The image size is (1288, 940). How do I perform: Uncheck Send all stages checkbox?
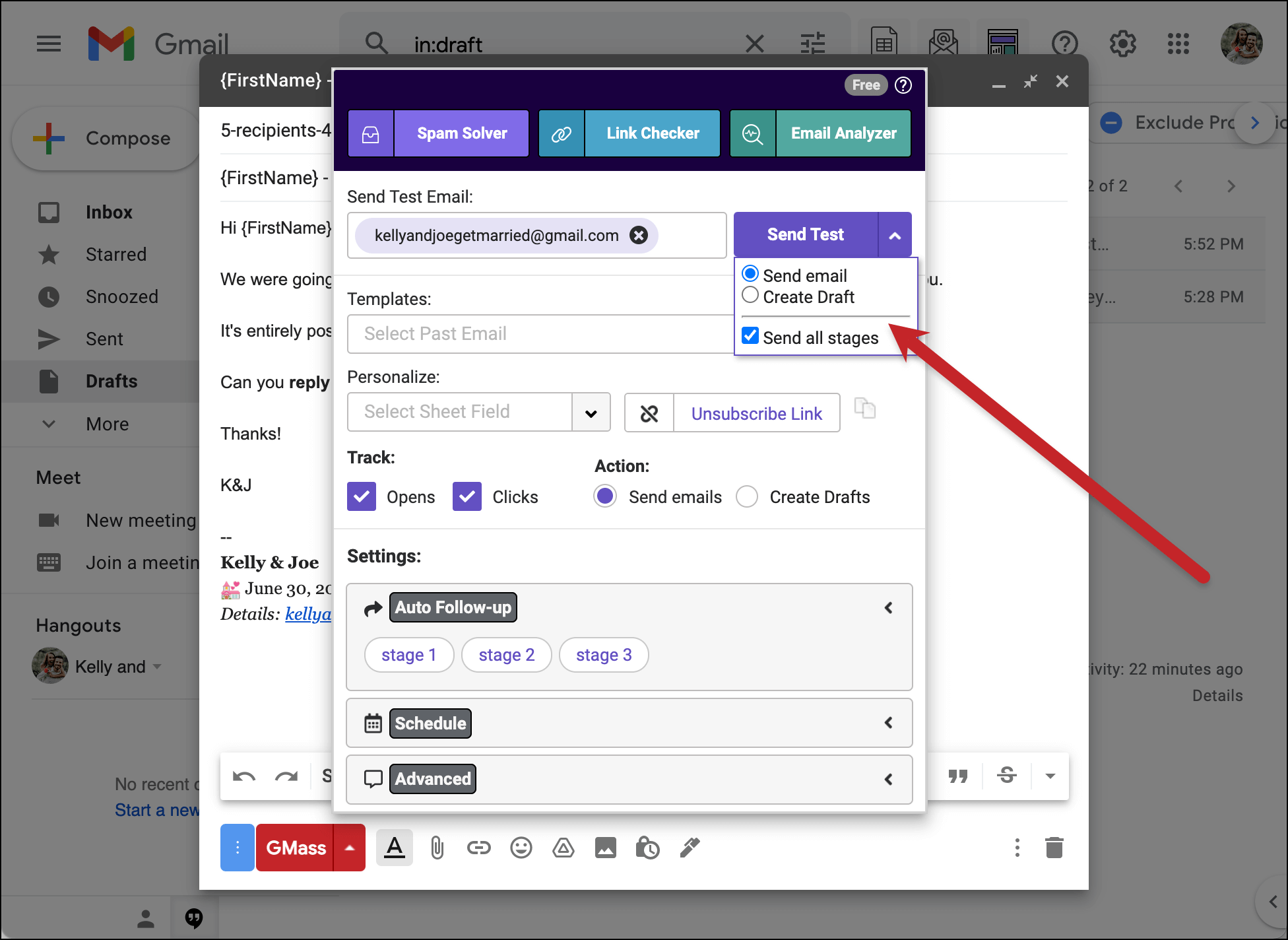(750, 335)
